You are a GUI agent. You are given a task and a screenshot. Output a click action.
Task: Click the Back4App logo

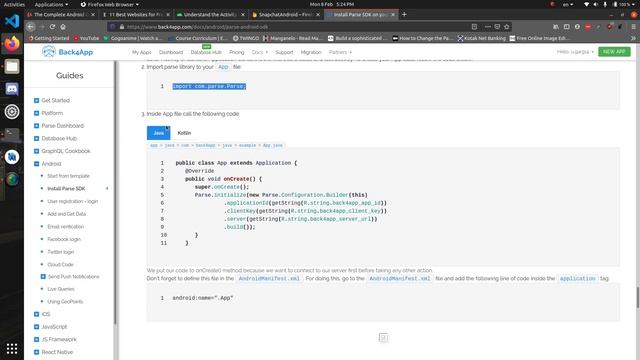[x=68, y=52]
